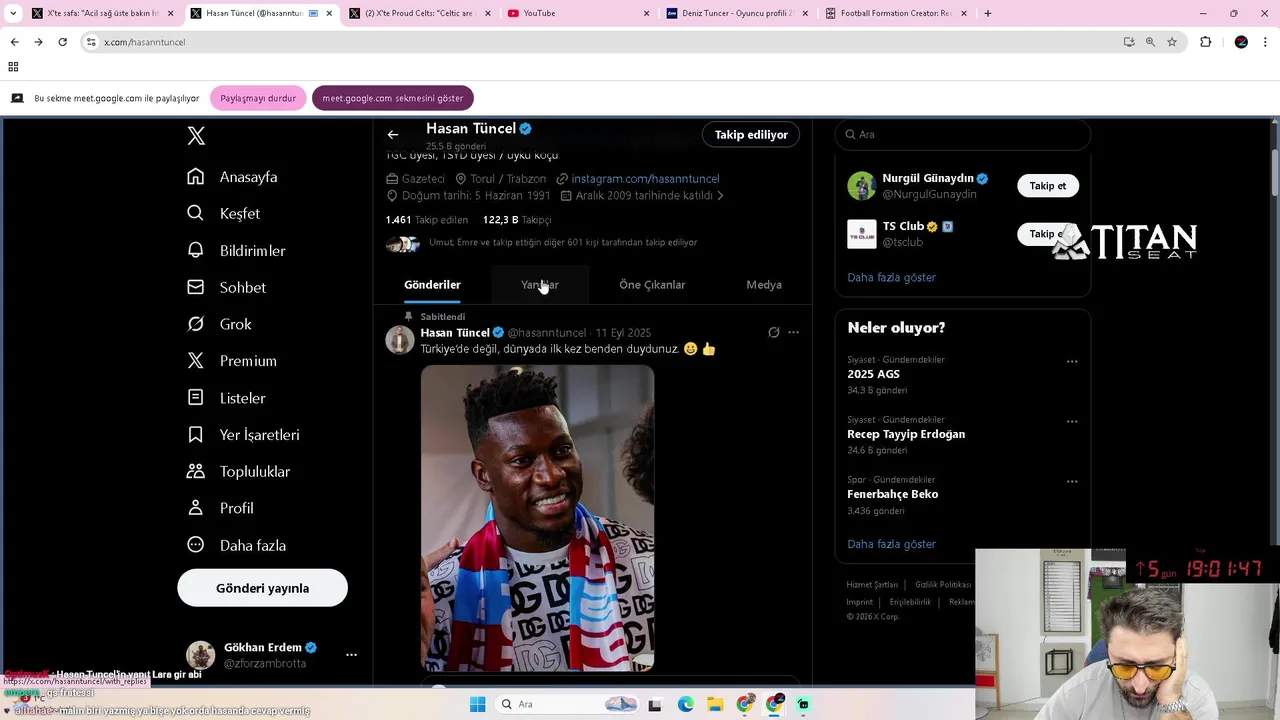This screenshot has height=720, width=1280.
Task: Switch to Football Formation Creator tab
Action: click(x=895, y=13)
